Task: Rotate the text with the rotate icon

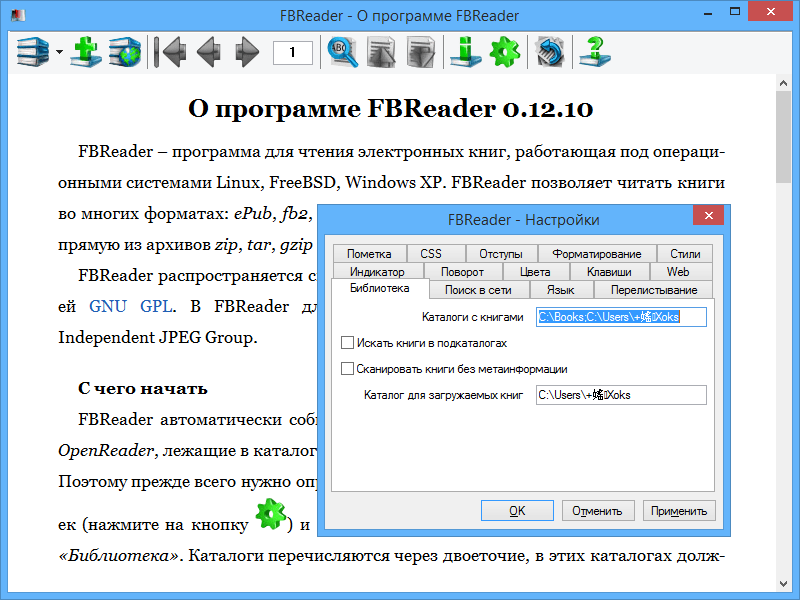Action: (x=549, y=52)
